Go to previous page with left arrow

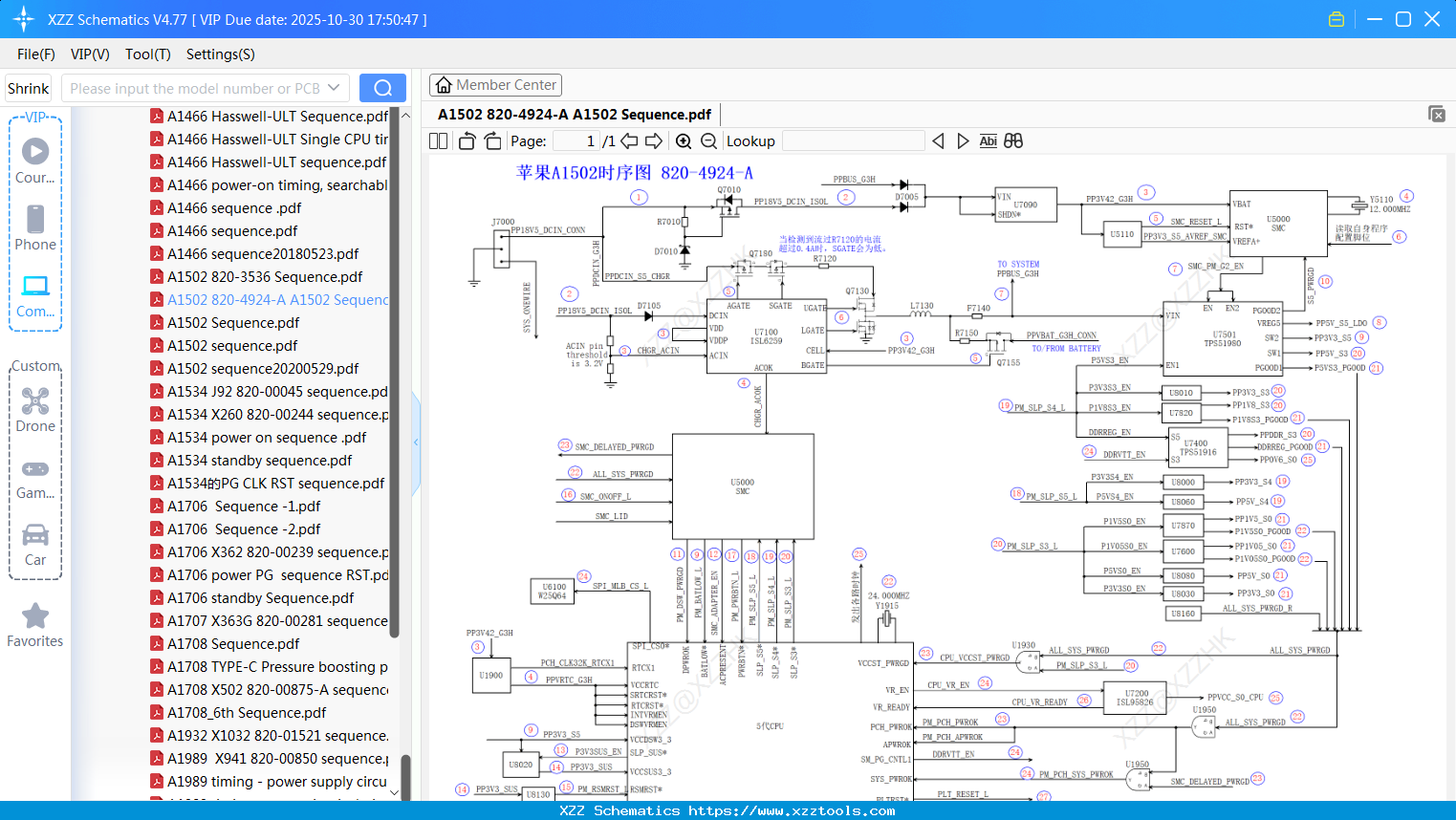coord(629,141)
